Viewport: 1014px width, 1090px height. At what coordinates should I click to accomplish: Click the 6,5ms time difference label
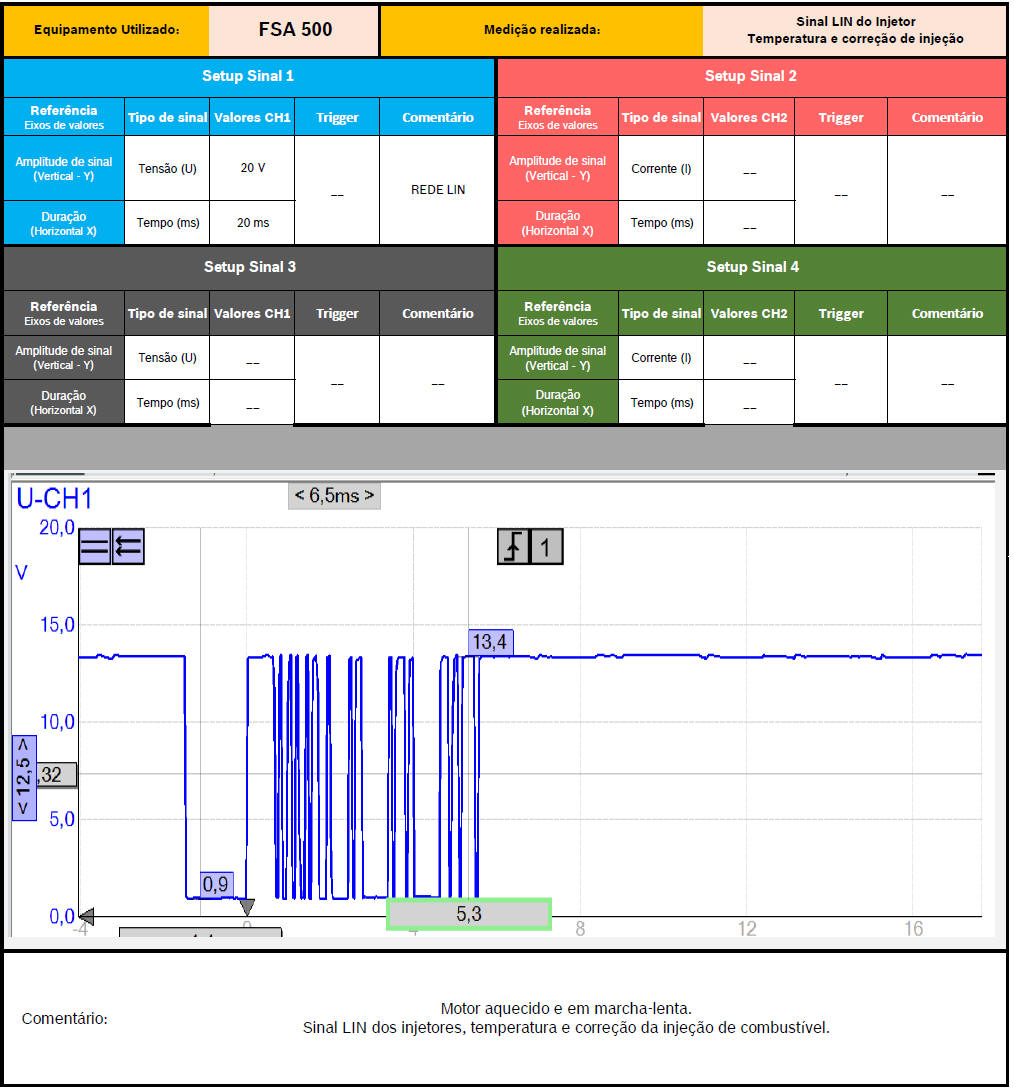[x=334, y=495]
